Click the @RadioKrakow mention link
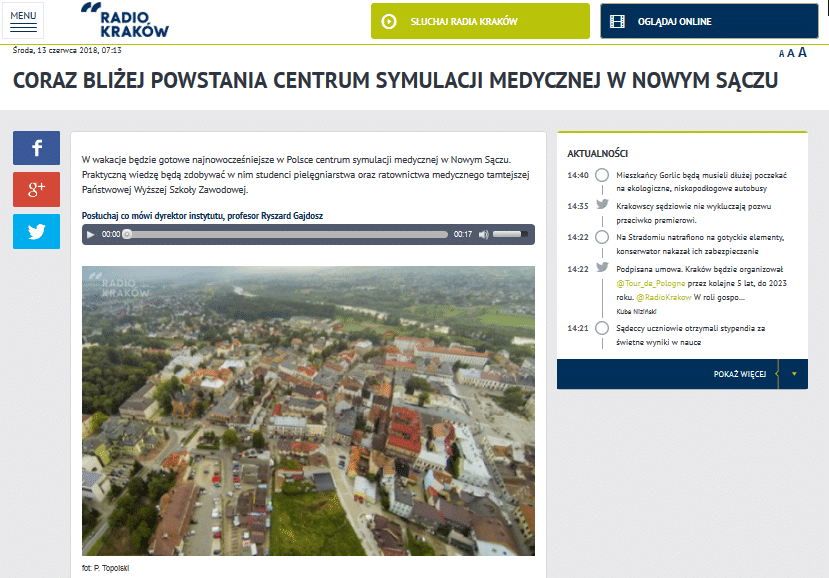The width and height of the screenshot is (829, 578). click(x=664, y=297)
